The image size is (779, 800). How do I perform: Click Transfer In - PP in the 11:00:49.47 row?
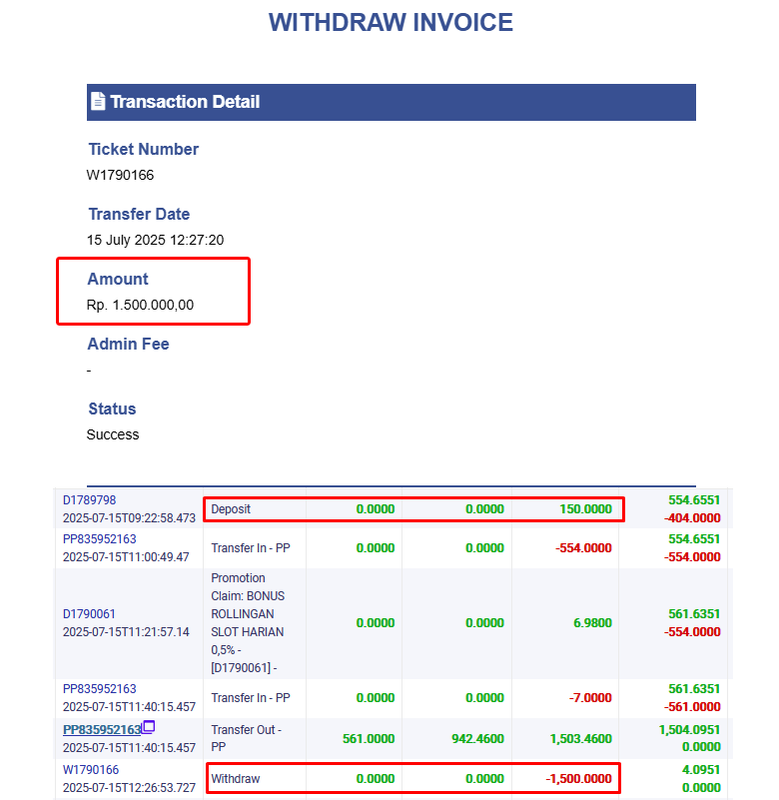pyautogui.click(x=250, y=548)
